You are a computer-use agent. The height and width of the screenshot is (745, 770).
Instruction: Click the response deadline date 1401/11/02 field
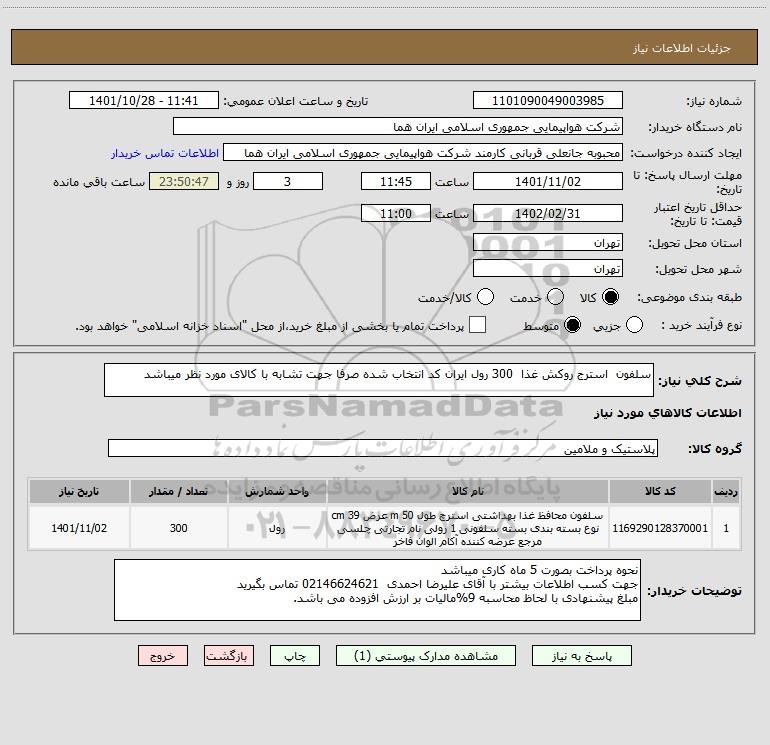tap(548, 181)
